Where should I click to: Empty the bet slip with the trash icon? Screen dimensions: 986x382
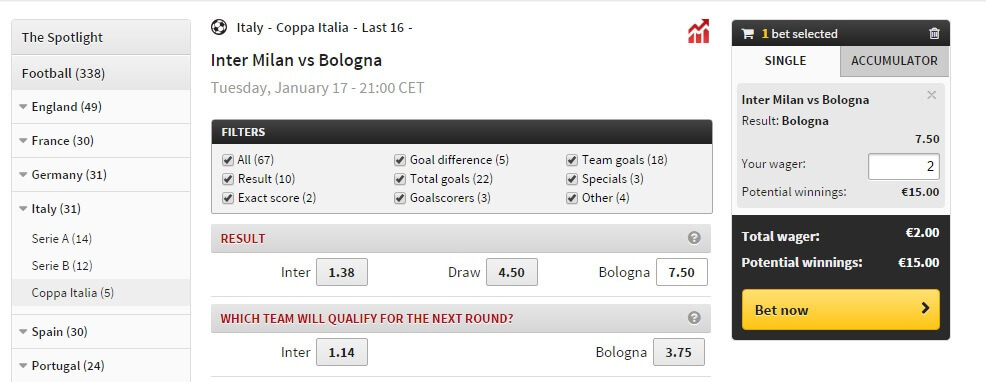[934, 34]
